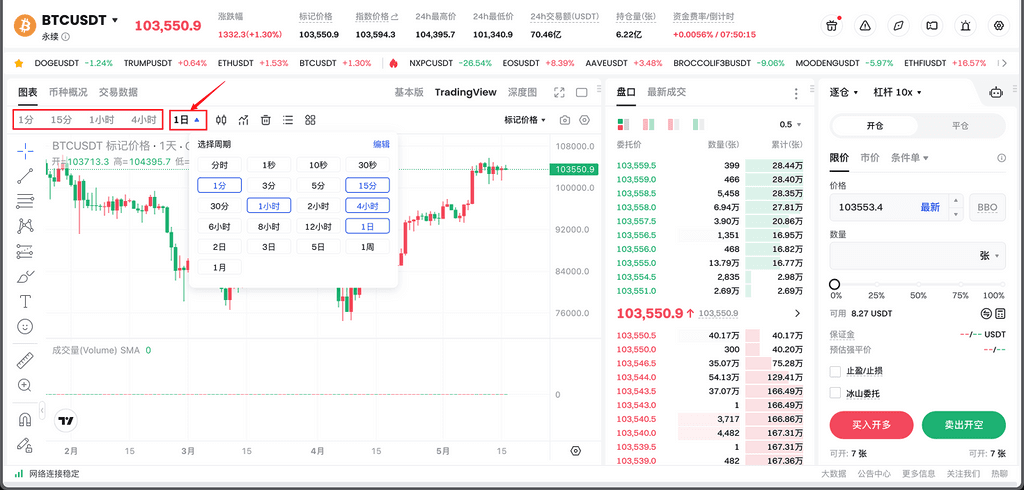Activate the ruler measure tool
Screen dimensions: 1024x490
pyautogui.click(x=25, y=360)
